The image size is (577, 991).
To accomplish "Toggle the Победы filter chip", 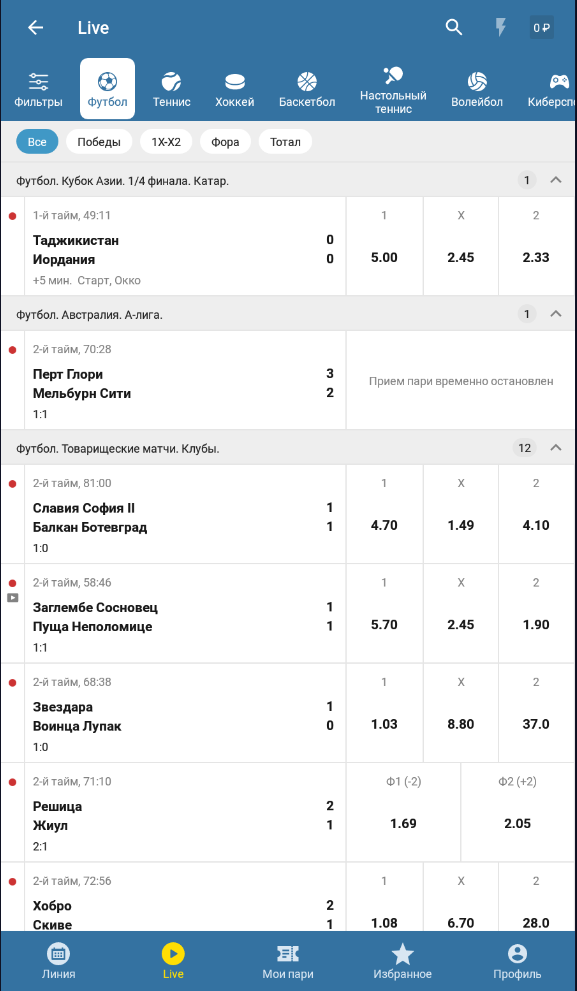I will coord(99,142).
